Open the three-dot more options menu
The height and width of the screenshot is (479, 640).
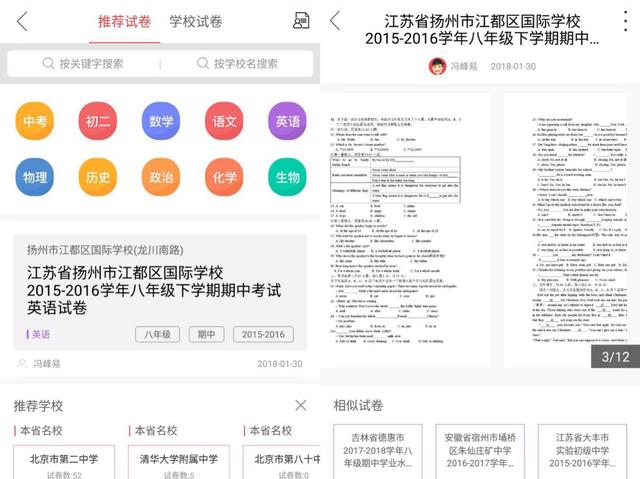point(625,21)
